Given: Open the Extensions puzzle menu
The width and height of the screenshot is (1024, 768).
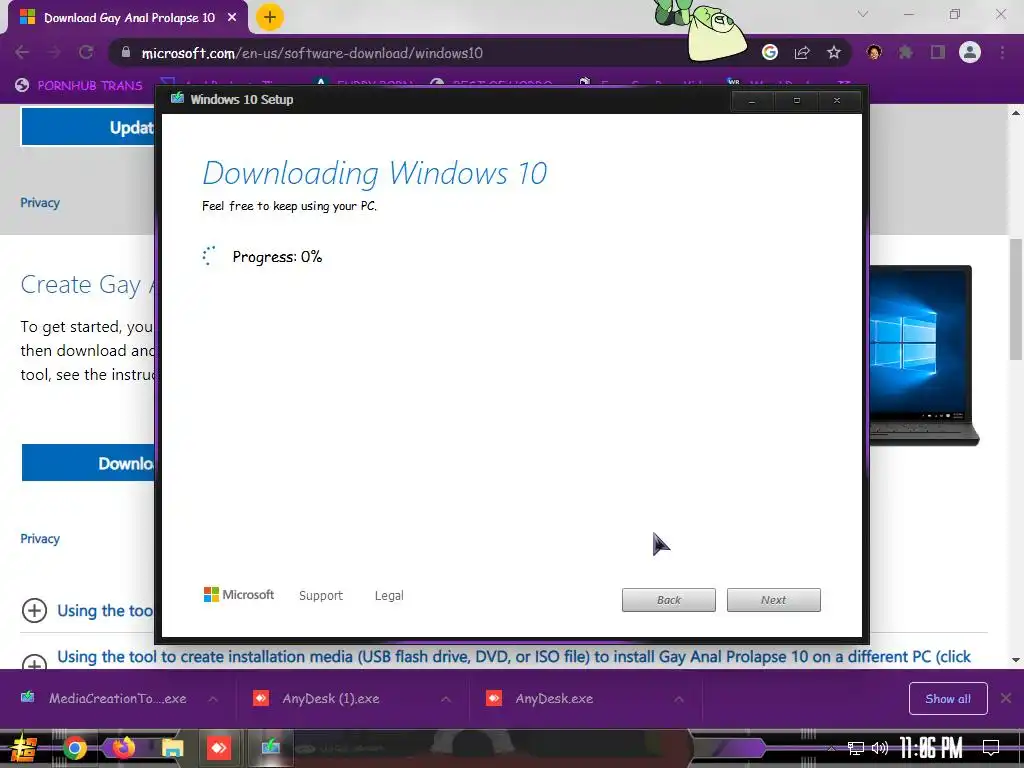Looking at the screenshot, I should pyautogui.click(x=906, y=52).
